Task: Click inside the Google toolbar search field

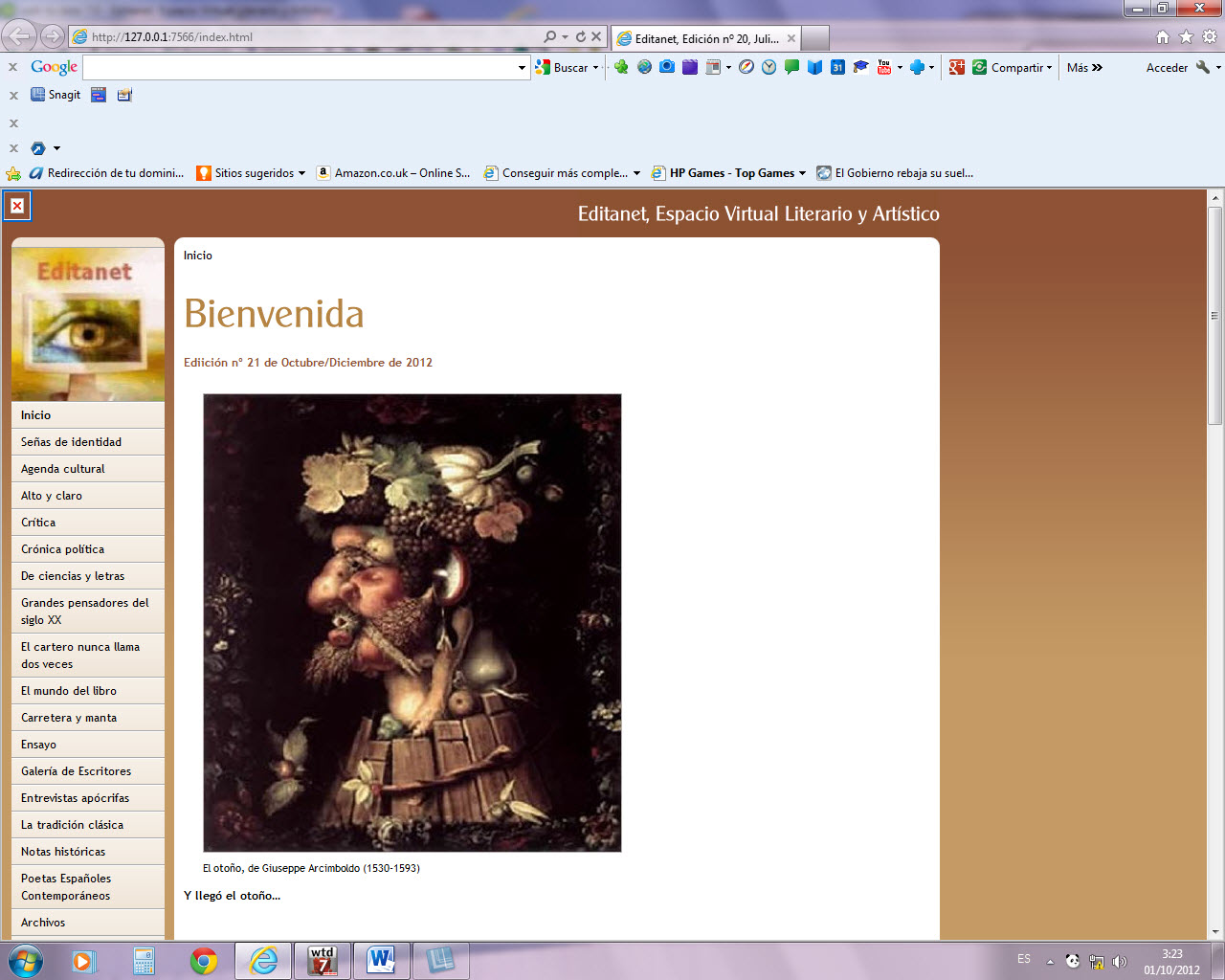Action: [x=300, y=68]
